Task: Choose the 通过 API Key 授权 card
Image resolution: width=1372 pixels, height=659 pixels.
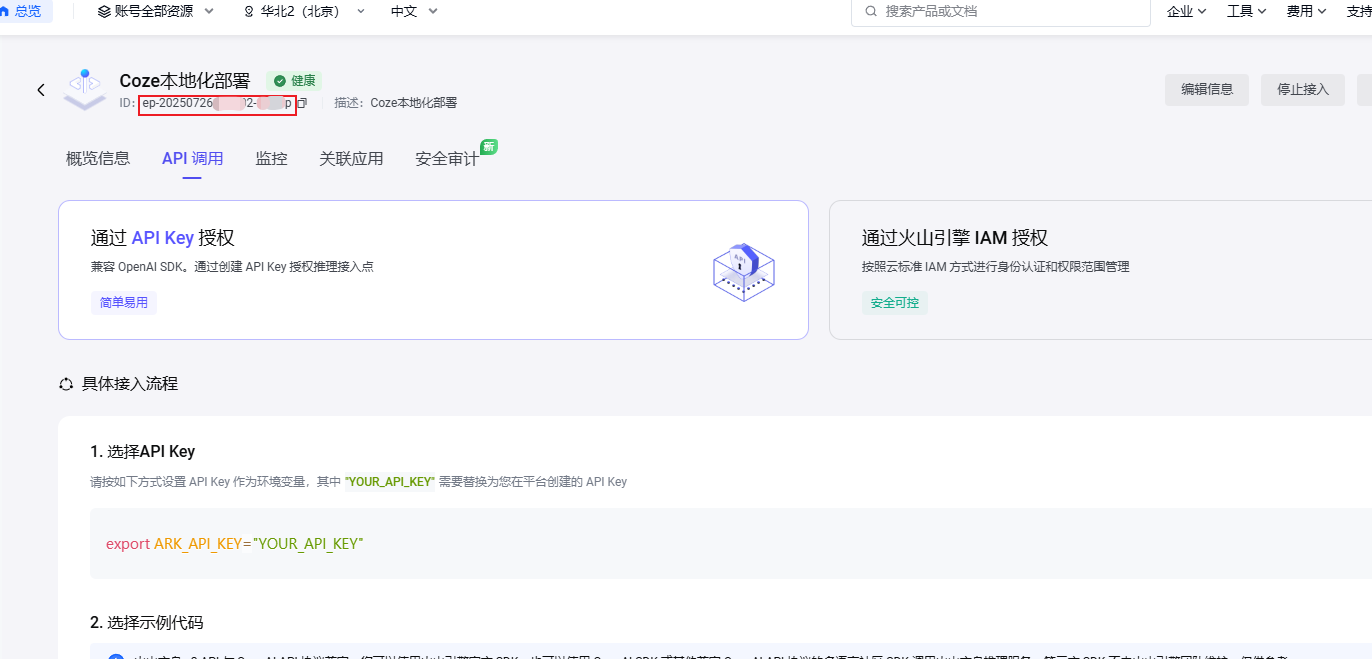Action: pyautogui.click(x=433, y=270)
